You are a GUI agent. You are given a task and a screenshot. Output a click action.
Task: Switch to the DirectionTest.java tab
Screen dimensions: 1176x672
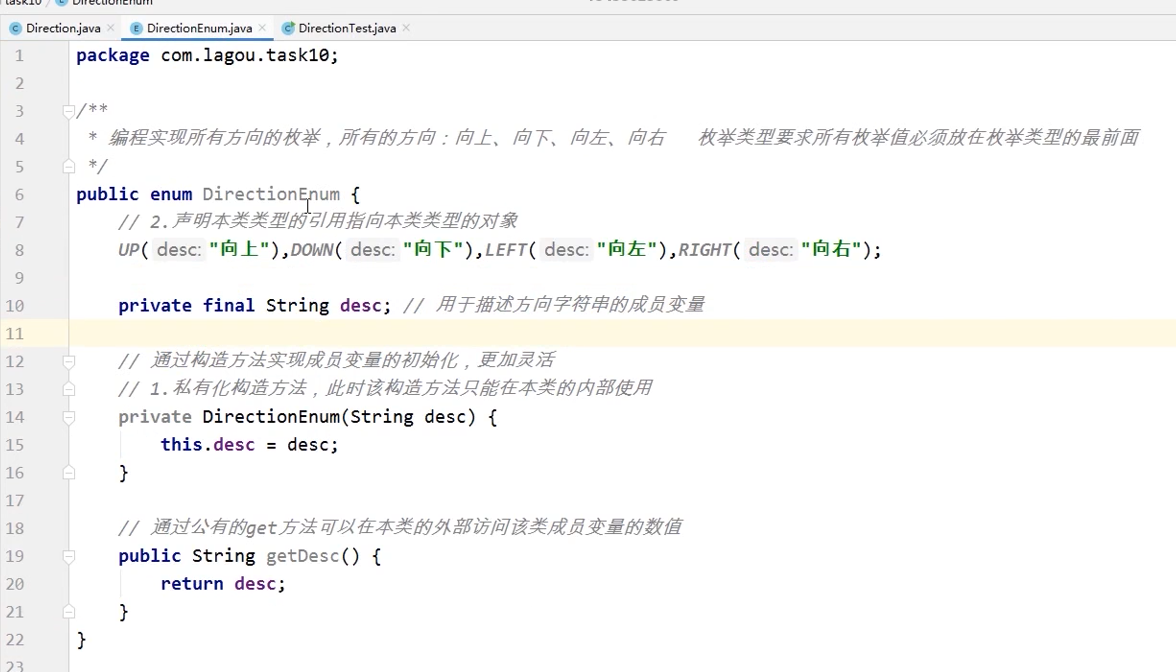[x=346, y=28]
